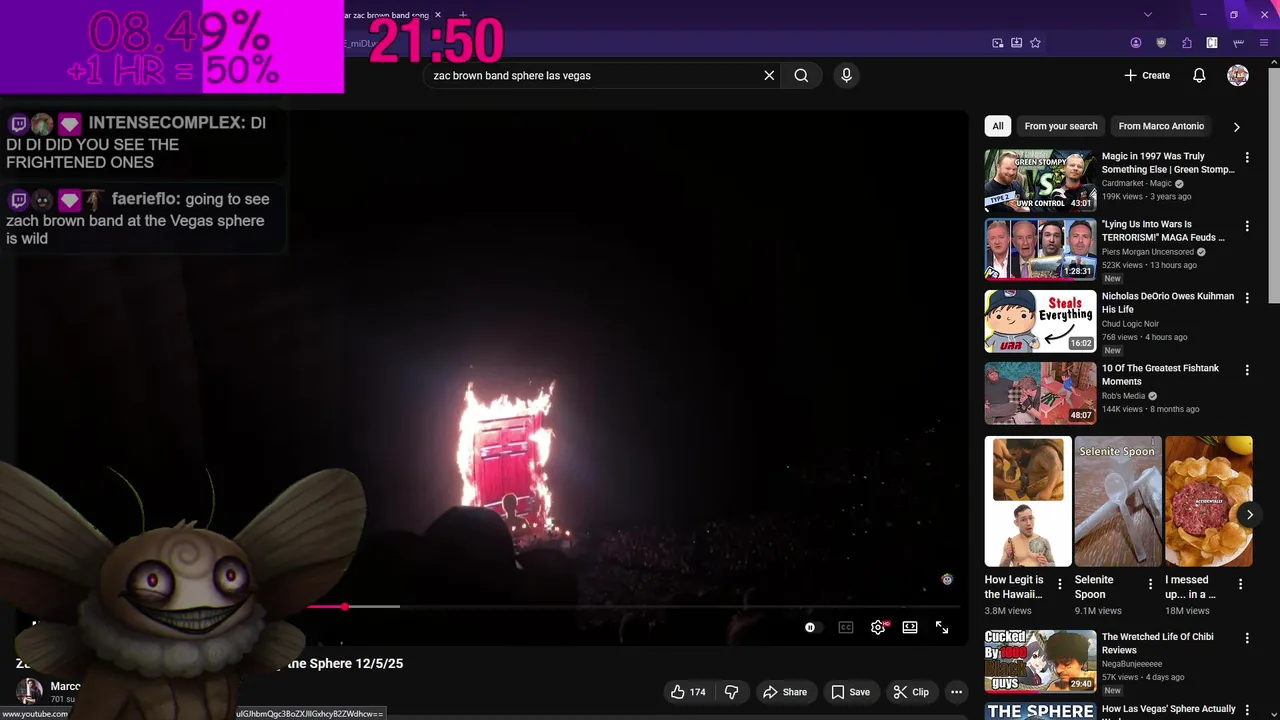This screenshot has height=720, width=1280.
Task: Toggle closed captions (CC)
Action: tap(846, 627)
